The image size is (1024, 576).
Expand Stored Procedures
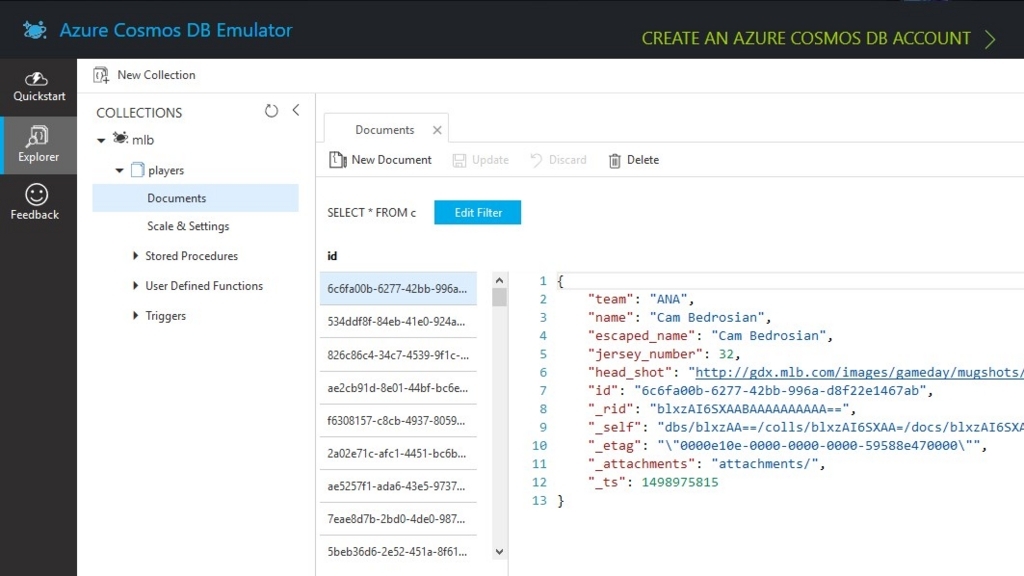click(135, 255)
